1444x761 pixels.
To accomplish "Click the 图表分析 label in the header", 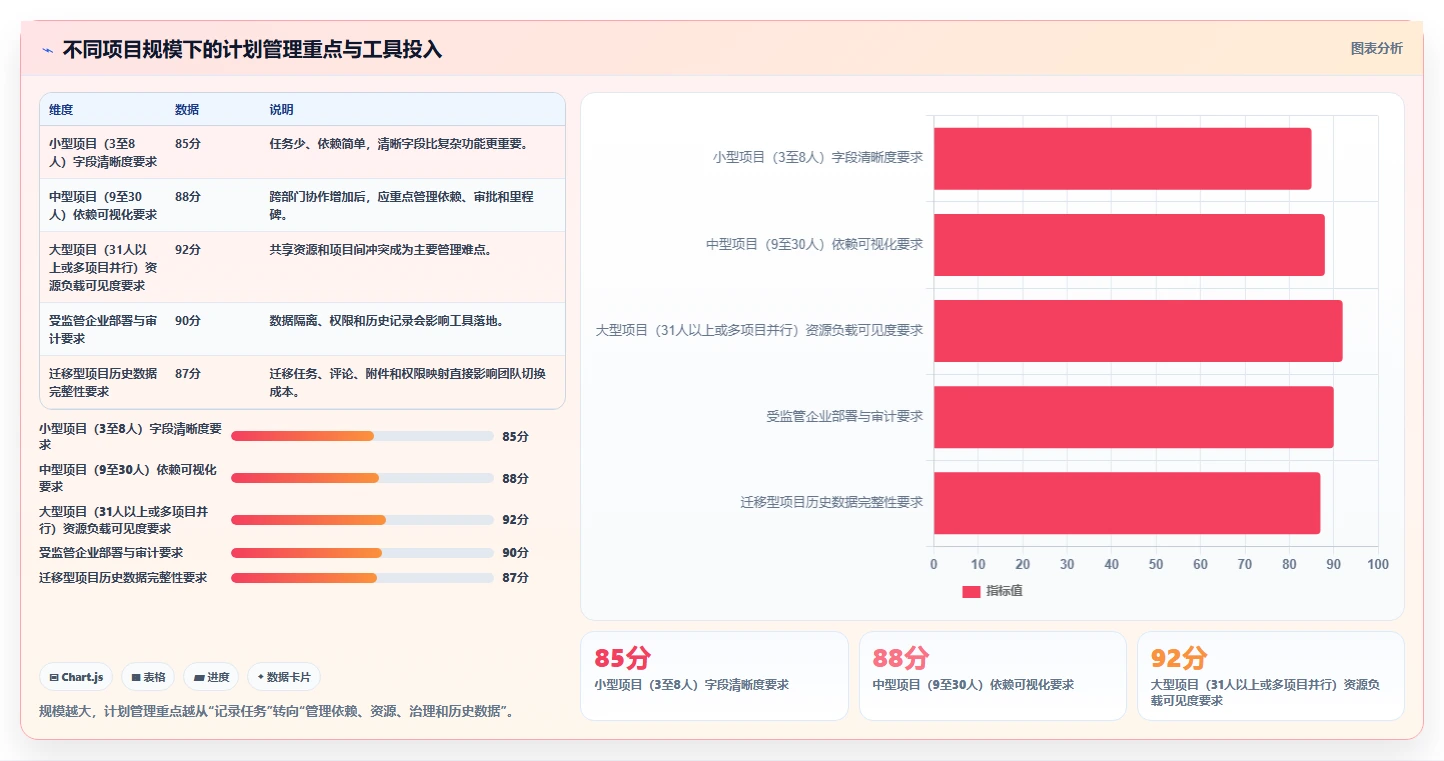I will [1376, 48].
